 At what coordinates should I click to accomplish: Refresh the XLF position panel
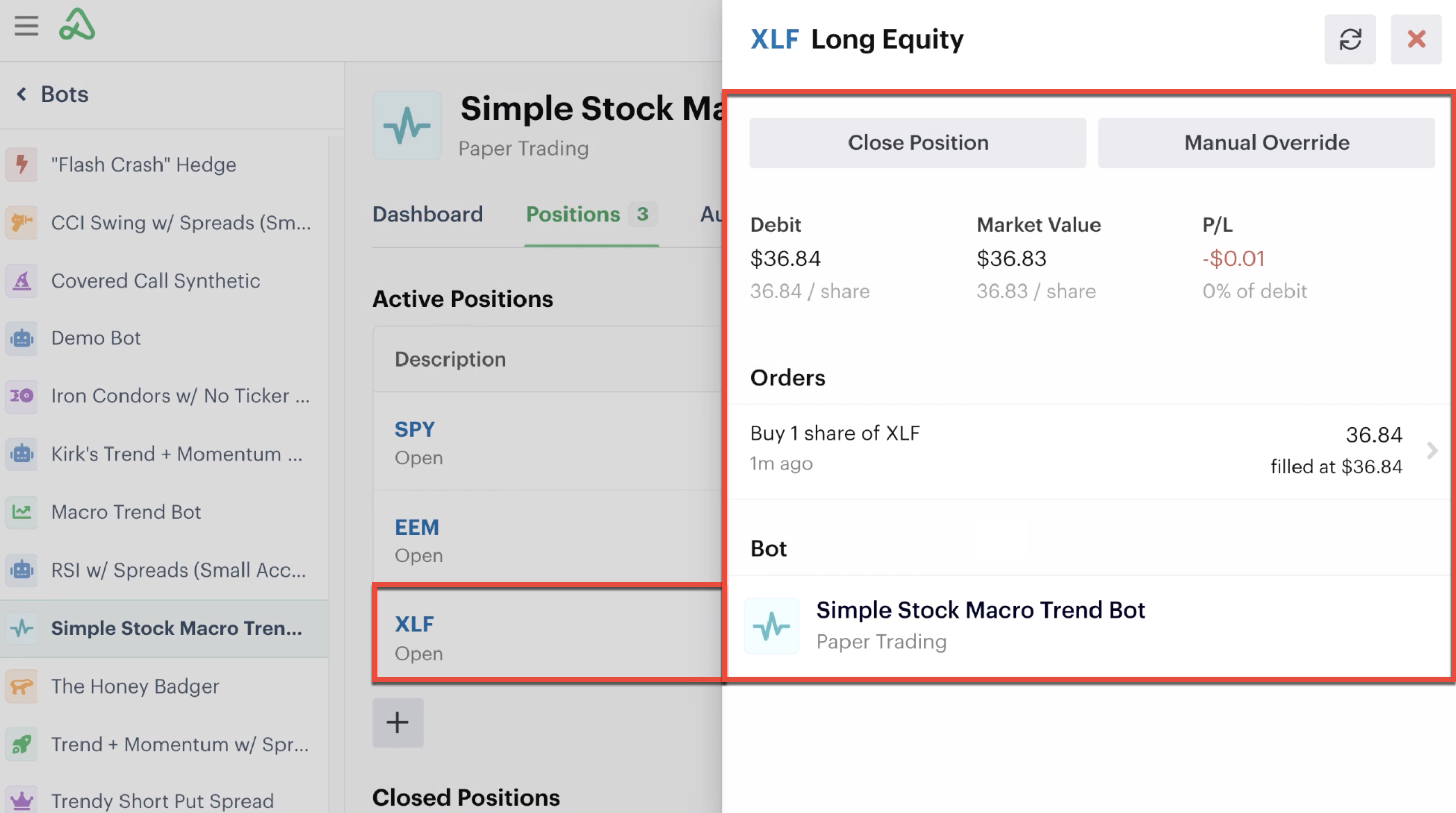pyautogui.click(x=1350, y=39)
